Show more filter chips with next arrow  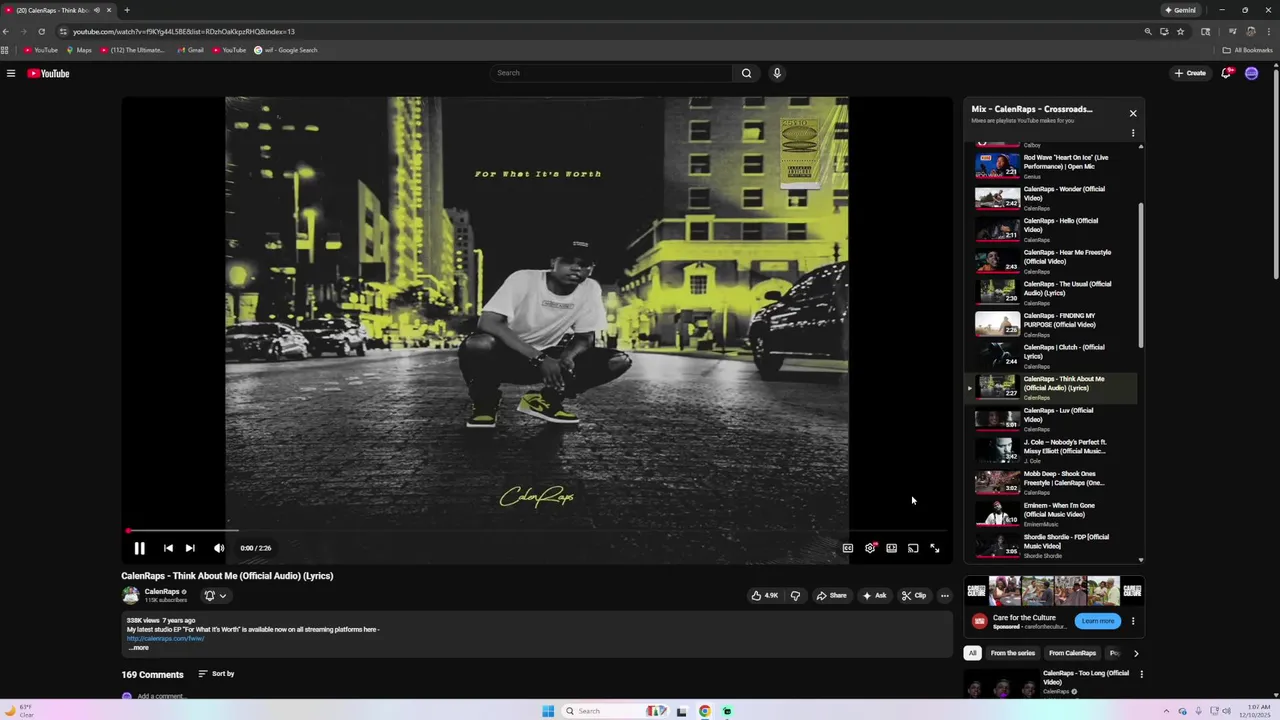pos(1136,653)
